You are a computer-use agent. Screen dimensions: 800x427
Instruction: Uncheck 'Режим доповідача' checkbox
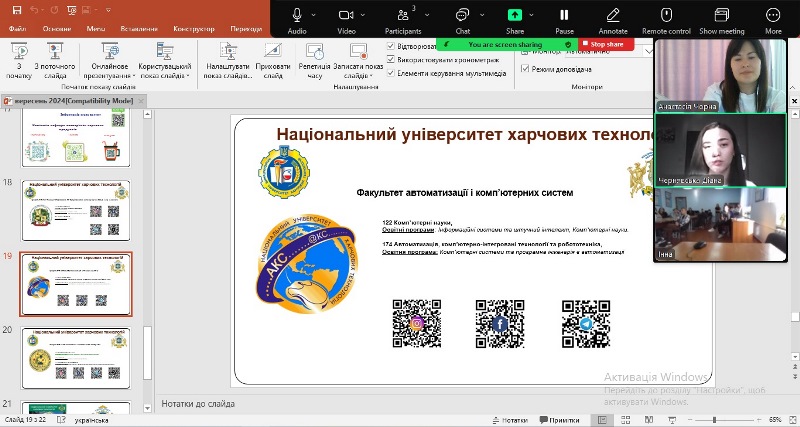tap(525, 69)
